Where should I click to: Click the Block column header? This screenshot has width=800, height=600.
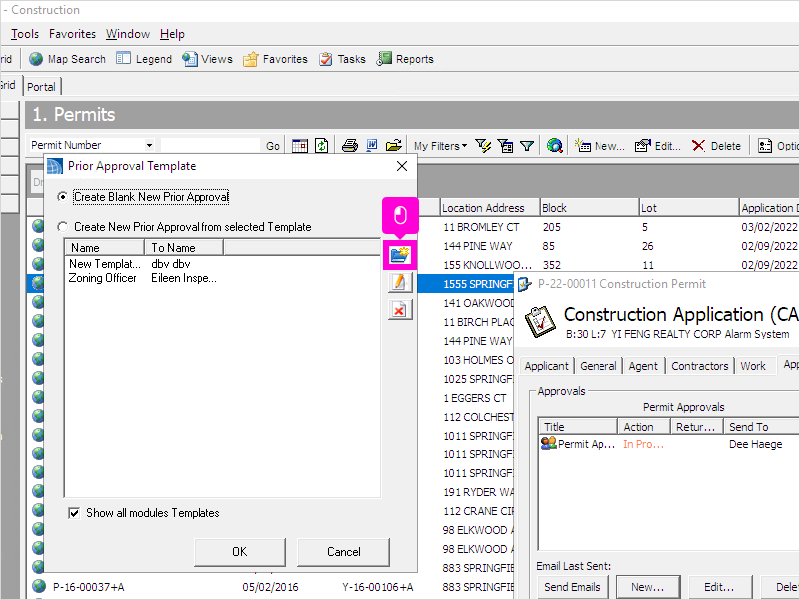[589, 208]
